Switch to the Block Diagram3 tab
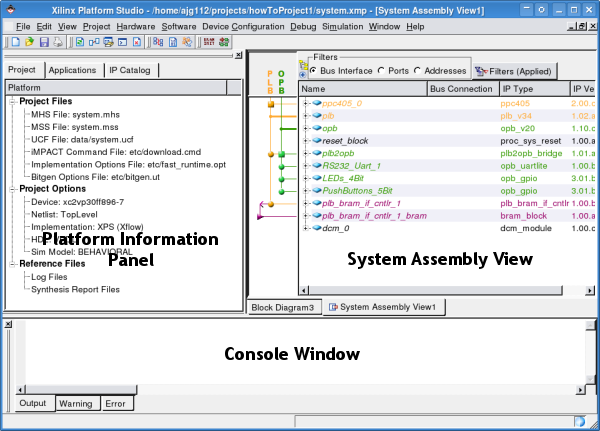 (283, 307)
